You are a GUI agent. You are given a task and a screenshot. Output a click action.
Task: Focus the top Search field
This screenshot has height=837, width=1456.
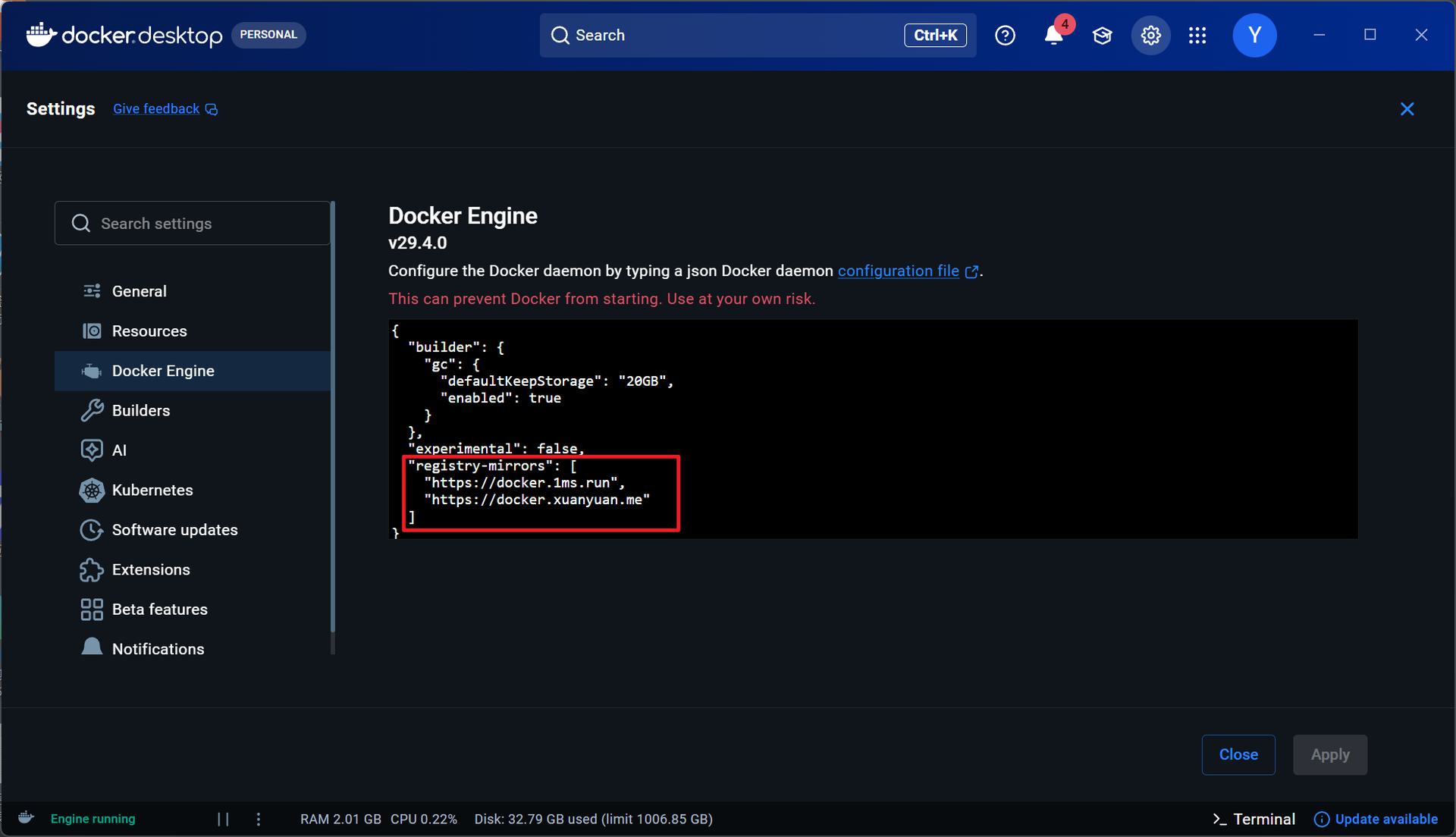click(758, 35)
